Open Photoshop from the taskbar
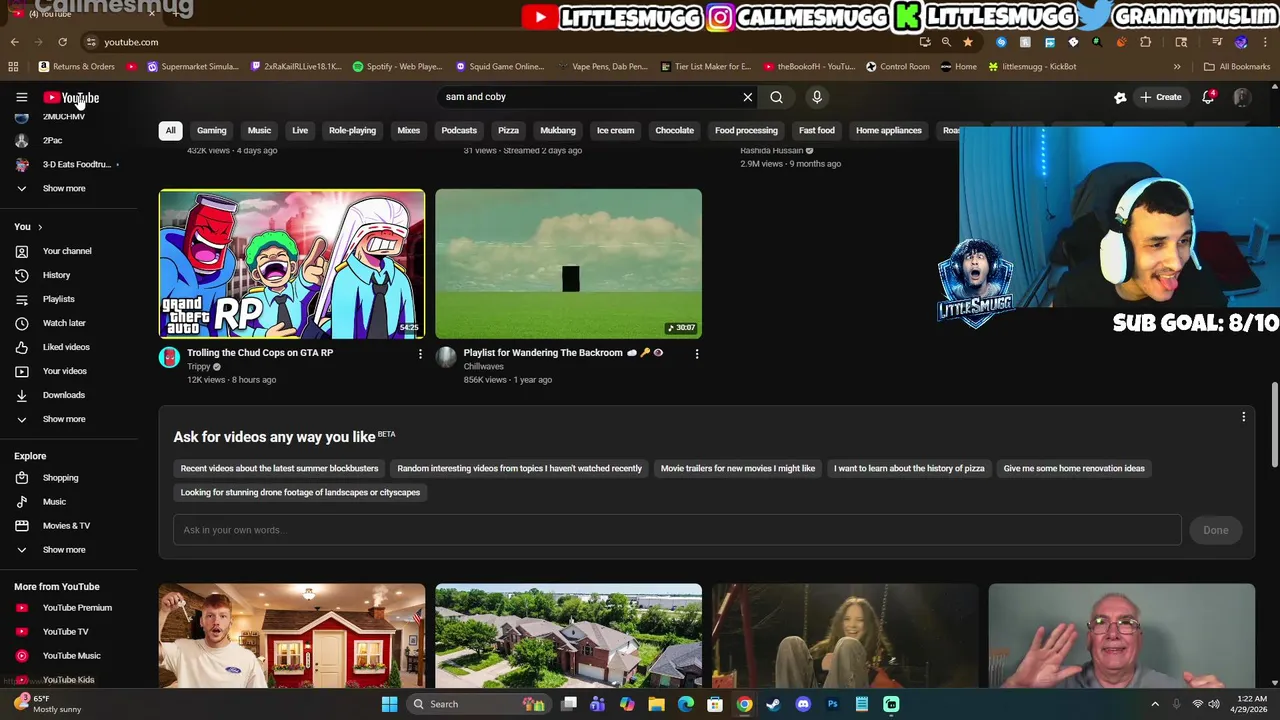 (832, 704)
